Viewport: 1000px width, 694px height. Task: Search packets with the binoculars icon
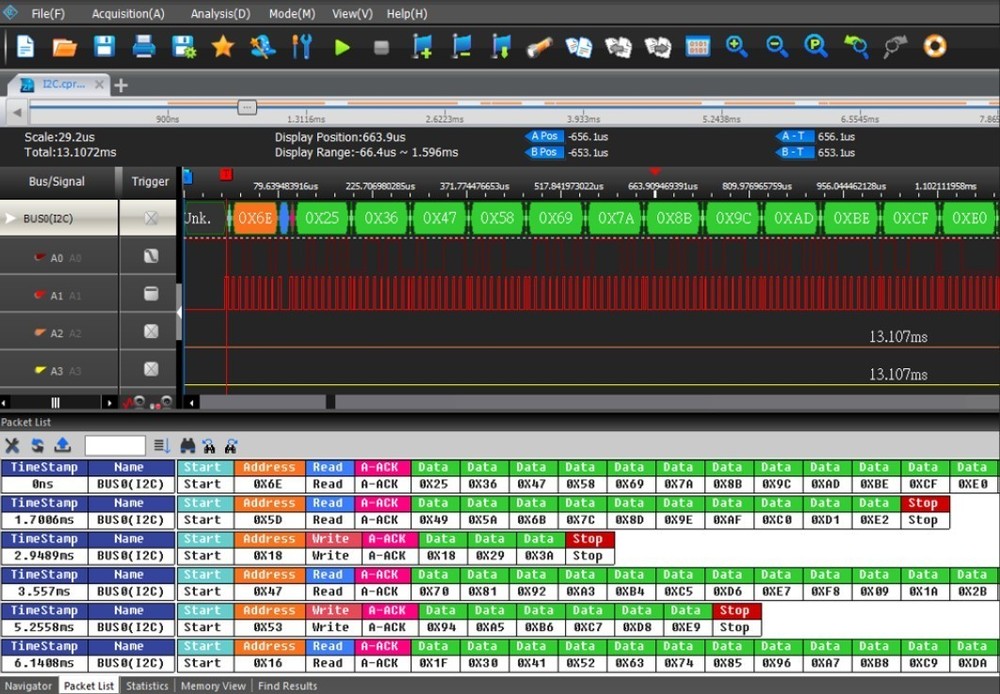pos(188,446)
